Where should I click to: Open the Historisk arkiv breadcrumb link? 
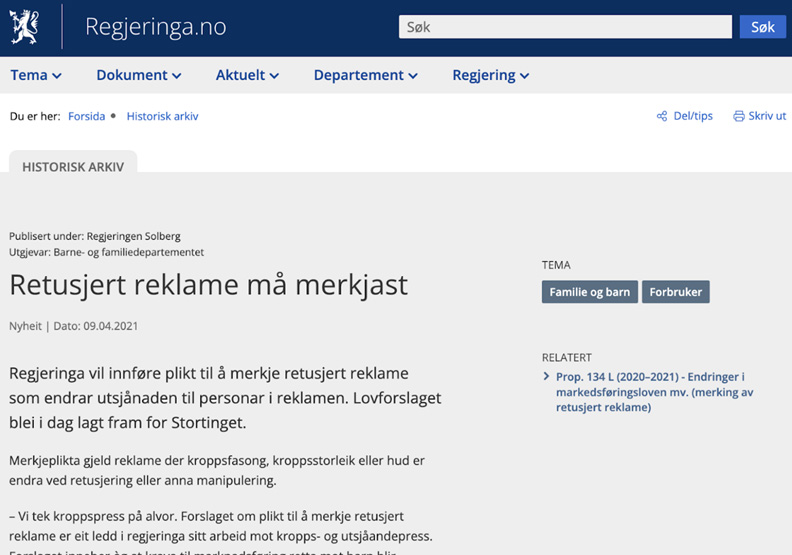tap(162, 116)
